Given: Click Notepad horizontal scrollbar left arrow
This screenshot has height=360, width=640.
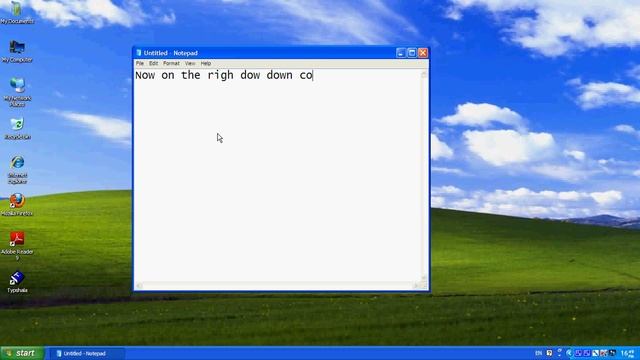Looking at the screenshot, I should click(139, 286).
